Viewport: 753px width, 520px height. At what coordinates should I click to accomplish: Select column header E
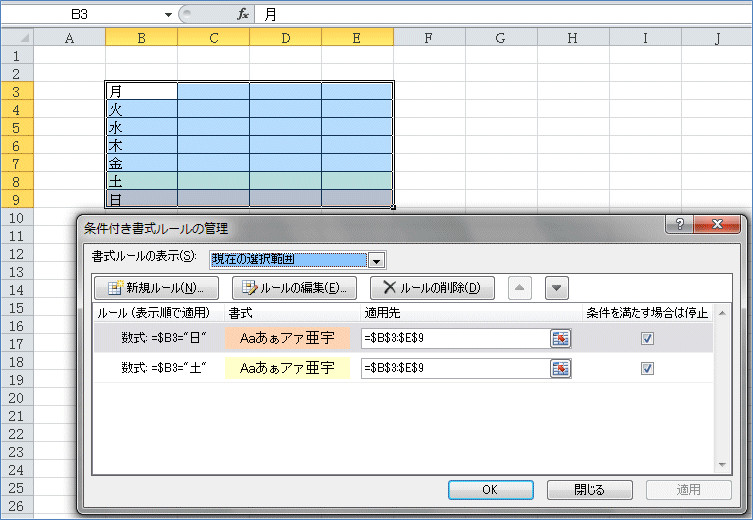pos(357,37)
